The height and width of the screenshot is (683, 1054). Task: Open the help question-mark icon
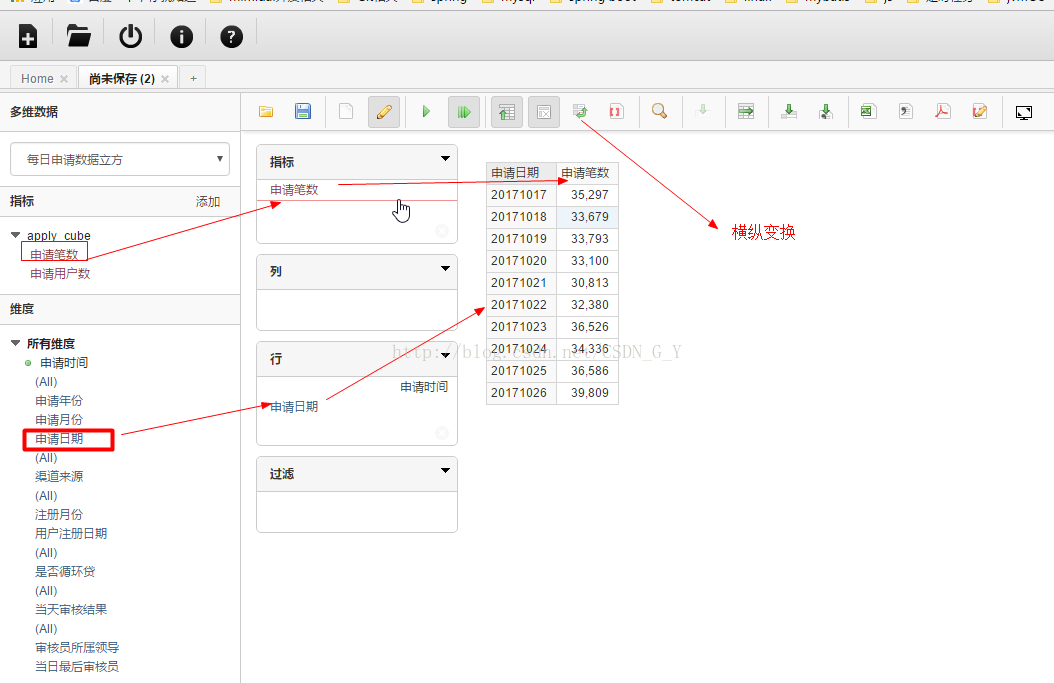pyautogui.click(x=232, y=36)
